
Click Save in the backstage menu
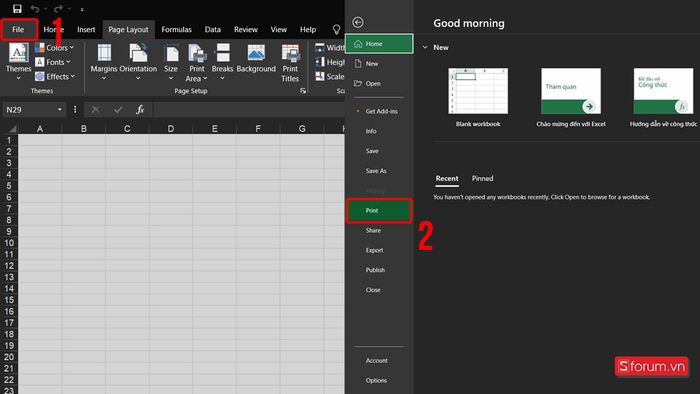379,151
